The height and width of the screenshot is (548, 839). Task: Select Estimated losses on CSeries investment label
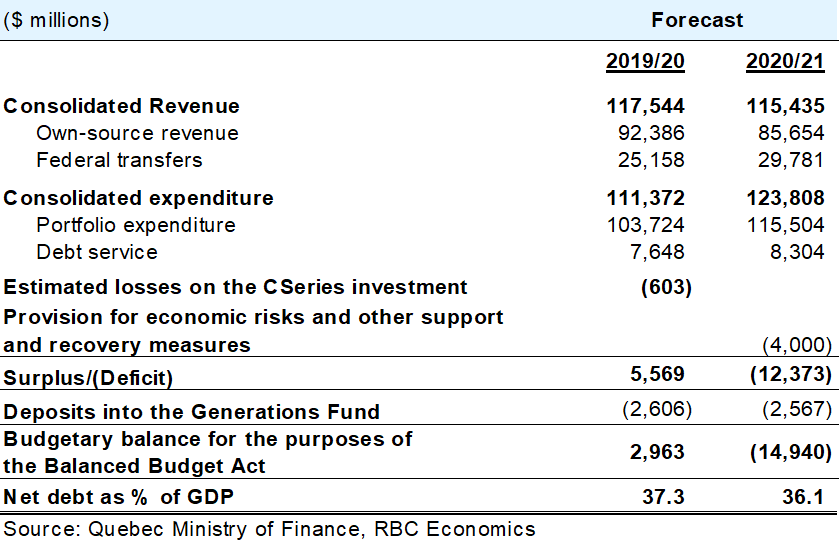click(x=236, y=287)
